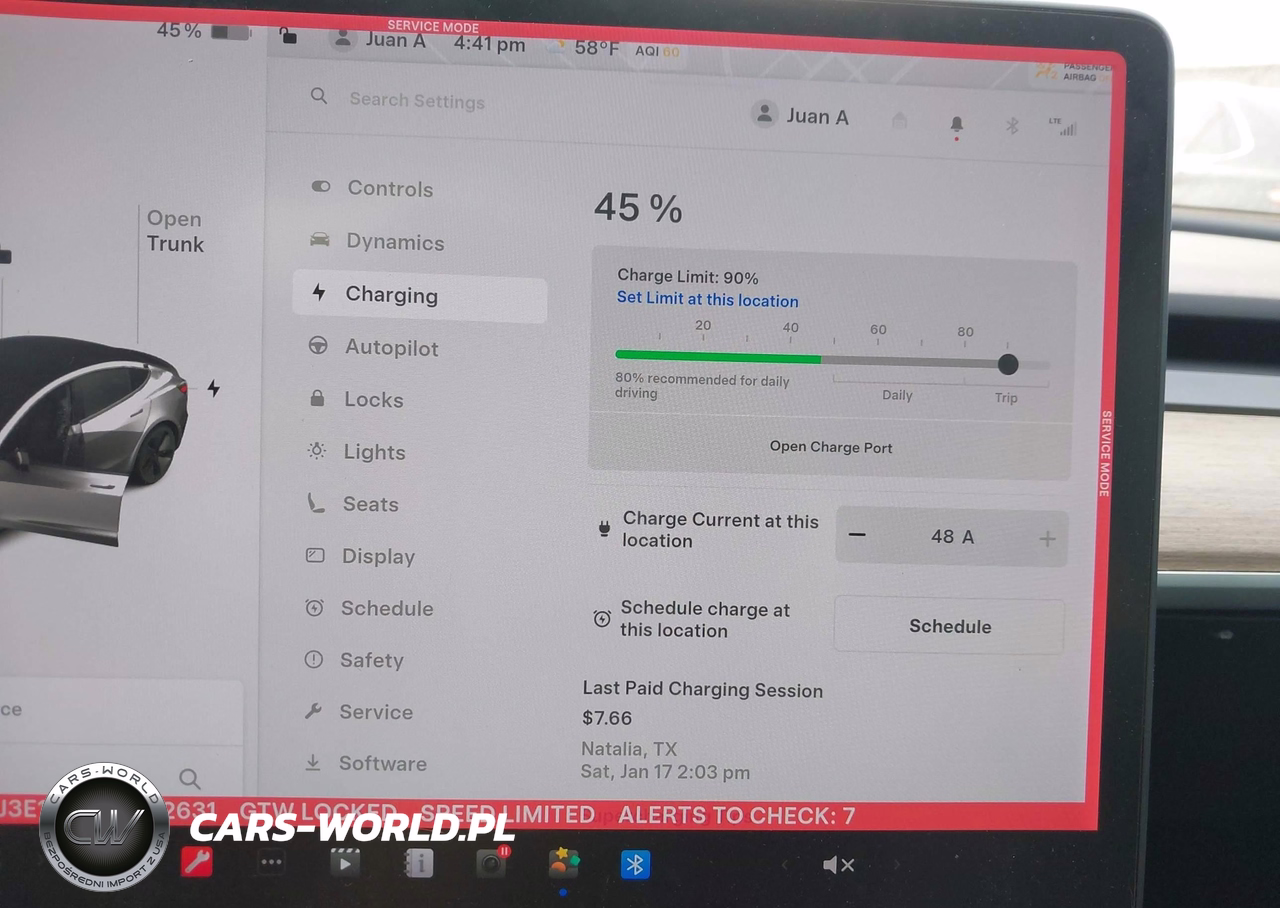Open the Software settings section
This screenshot has width=1280, height=908.
[x=382, y=763]
